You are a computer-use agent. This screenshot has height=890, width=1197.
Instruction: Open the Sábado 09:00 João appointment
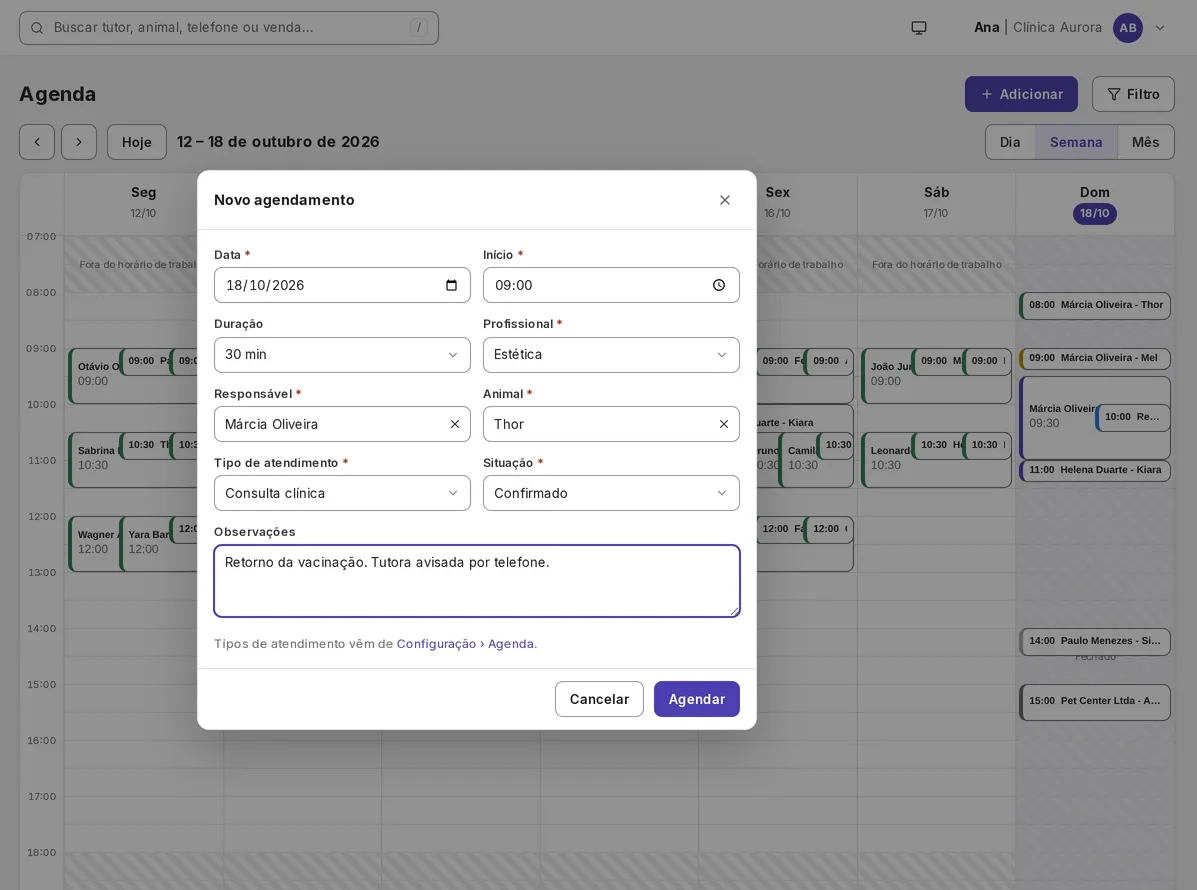tap(886, 375)
